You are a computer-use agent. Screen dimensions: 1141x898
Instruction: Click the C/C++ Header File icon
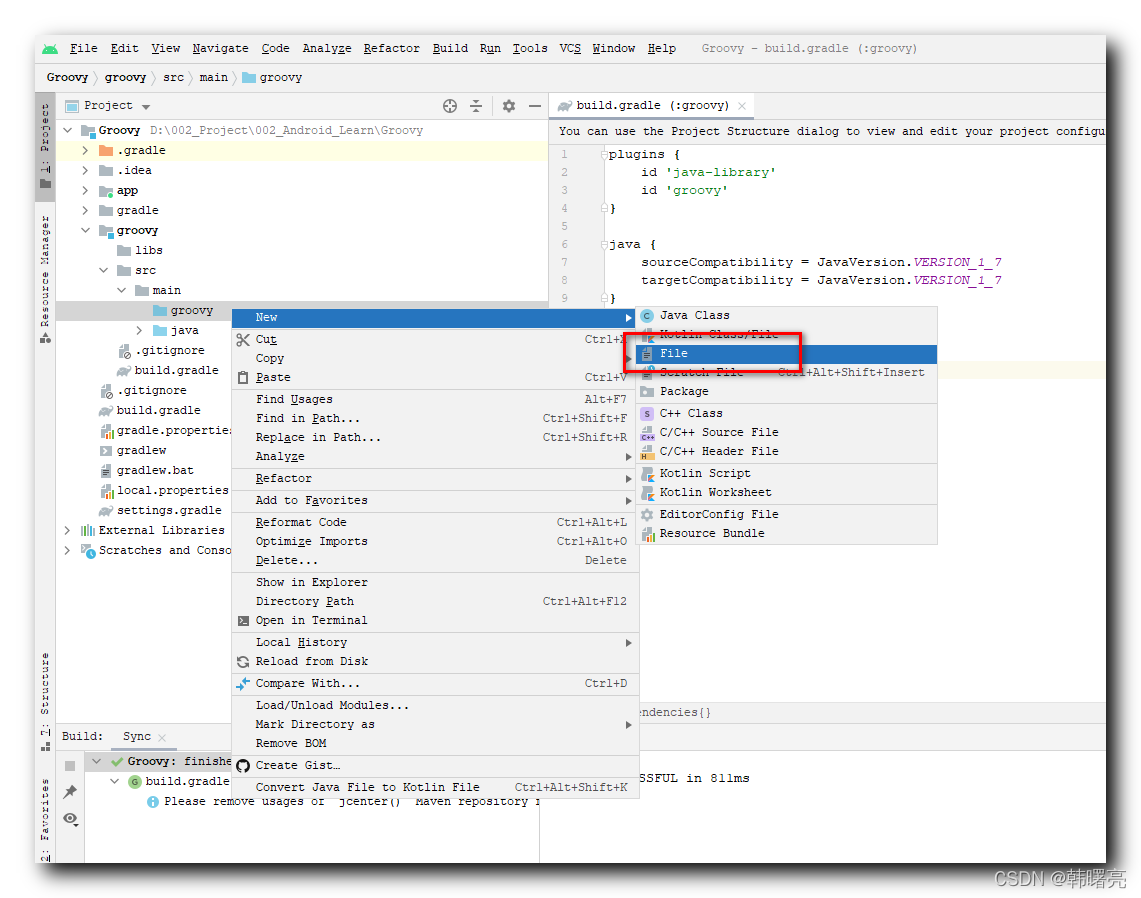tap(647, 452)
